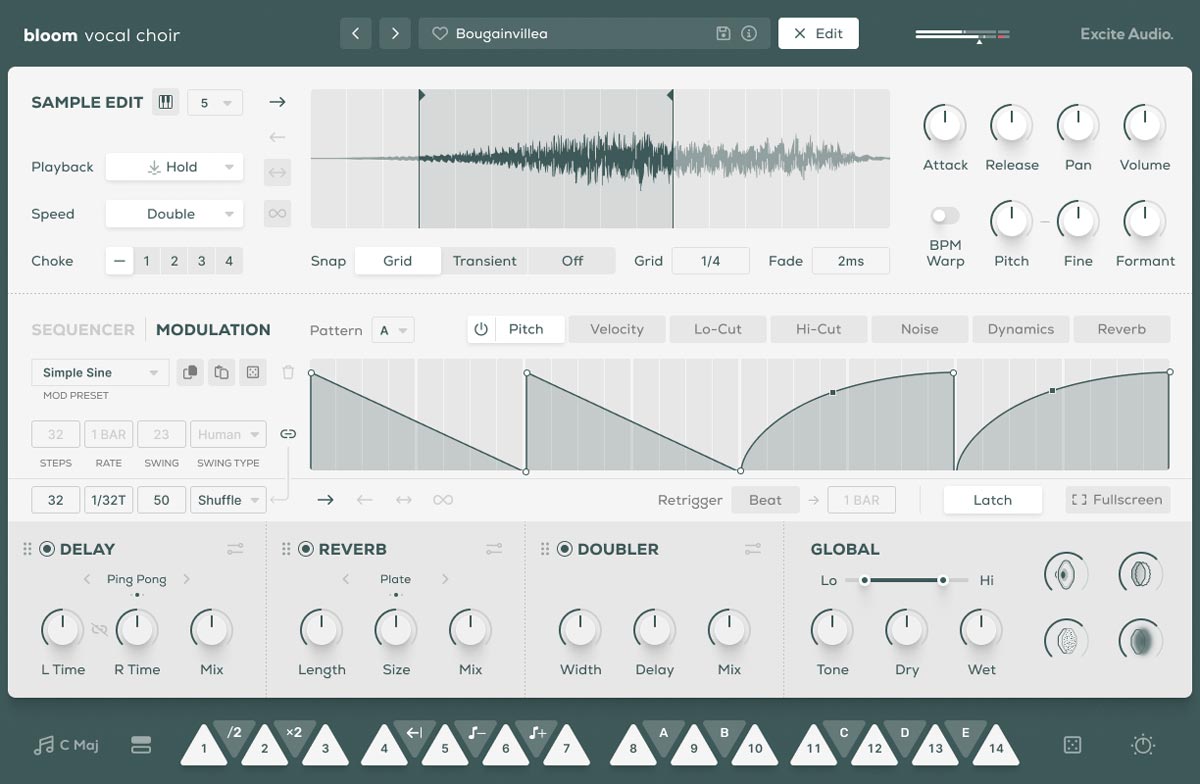The width and height of the screenshot is (1200, 784).
Task: Click the link icon next to Swing Type
Action: (x=289, y=434)
